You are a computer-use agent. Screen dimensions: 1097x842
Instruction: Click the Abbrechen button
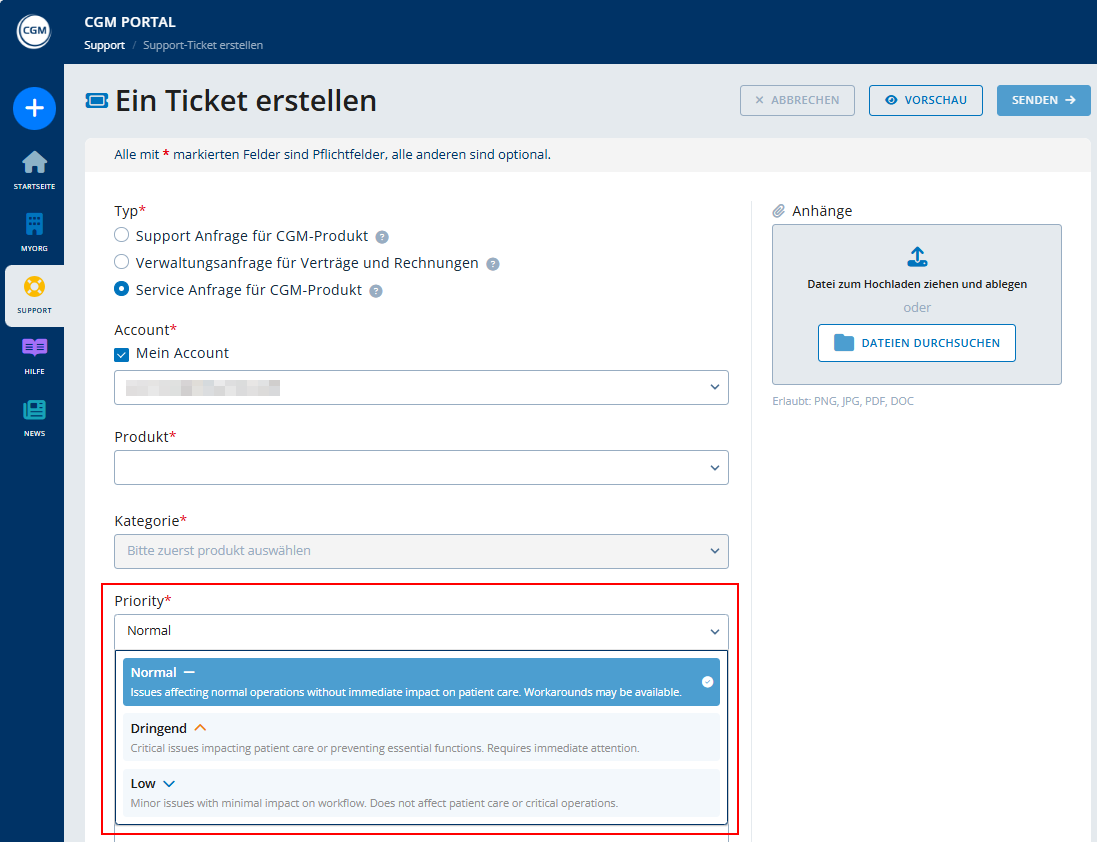(x=797, y=100)
